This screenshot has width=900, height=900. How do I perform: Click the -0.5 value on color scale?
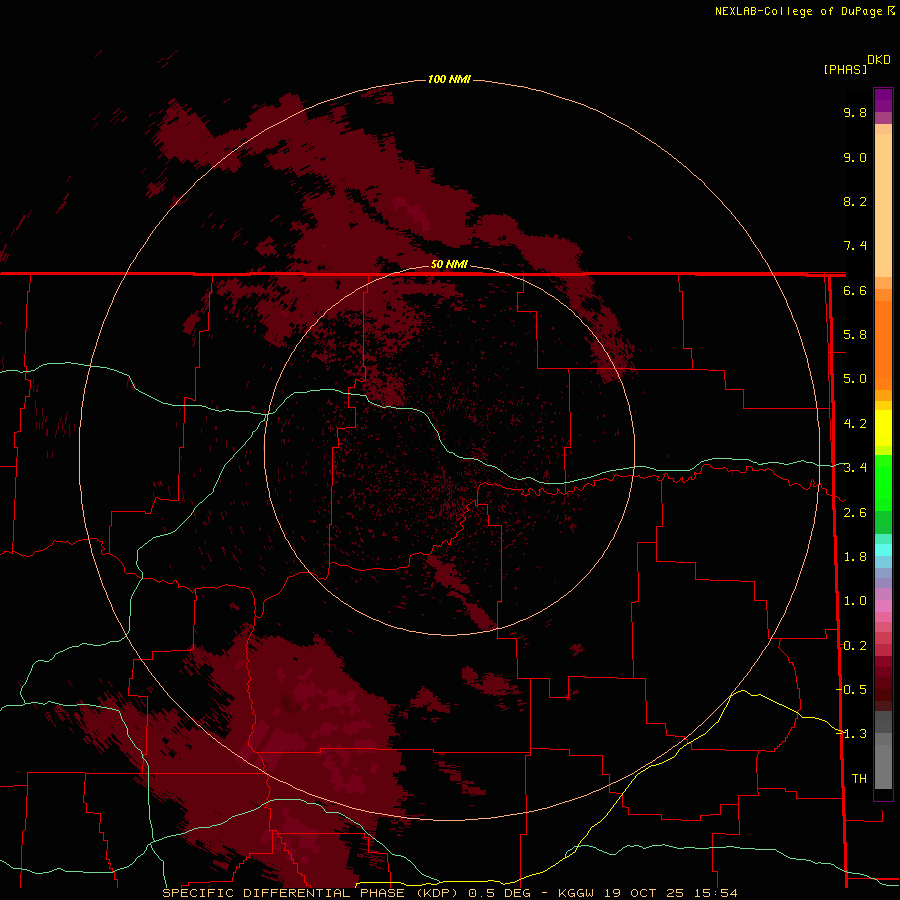coord(852,690)
